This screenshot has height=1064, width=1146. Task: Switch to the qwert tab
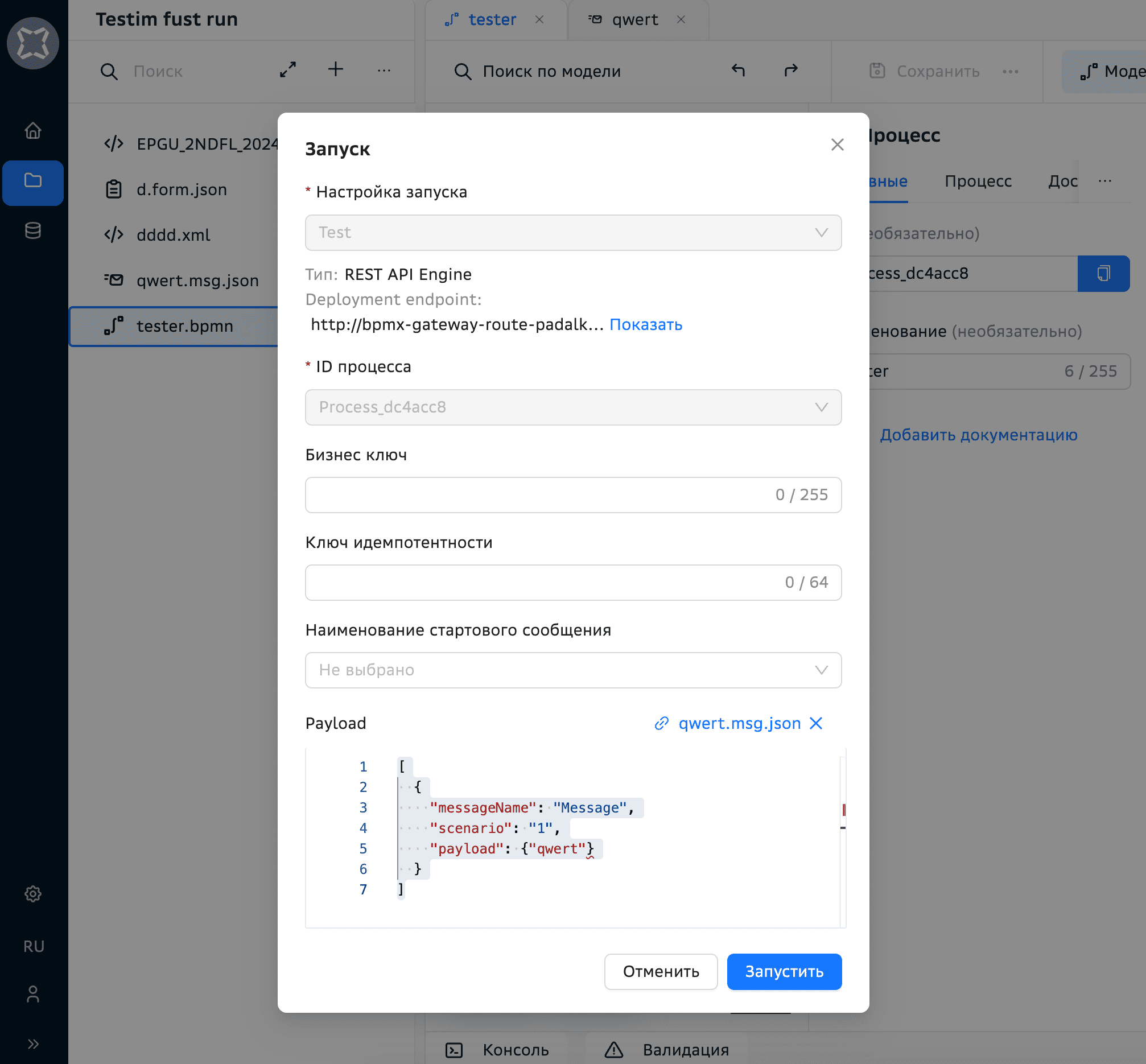[634, 19]
